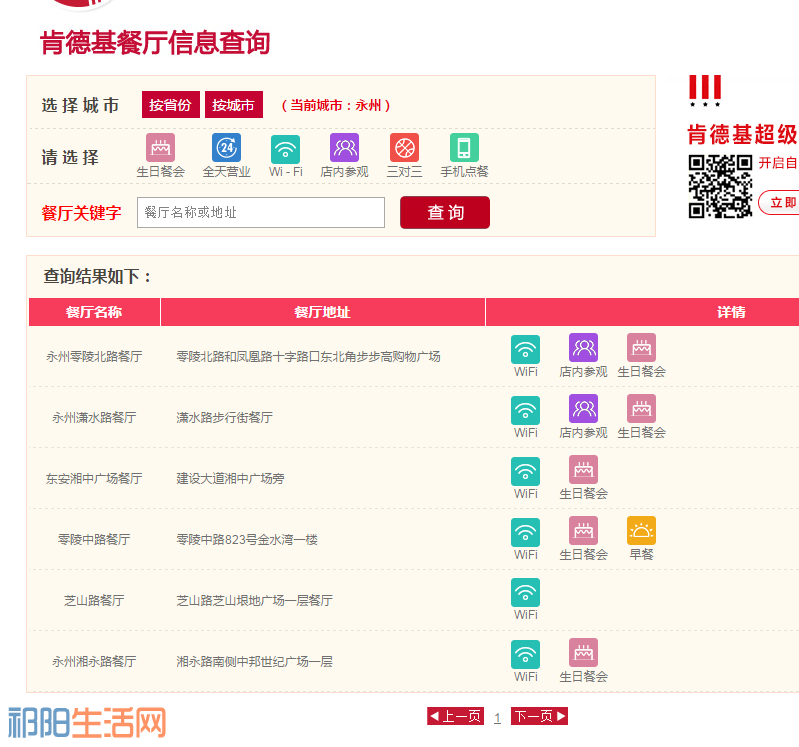Click 生日餐会 icon in 永州零陵北路餐厅 row

tap(642, 348)
